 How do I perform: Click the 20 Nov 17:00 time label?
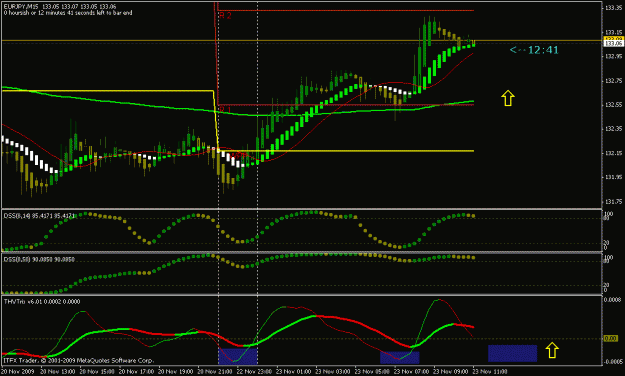(x=136, y=372)
